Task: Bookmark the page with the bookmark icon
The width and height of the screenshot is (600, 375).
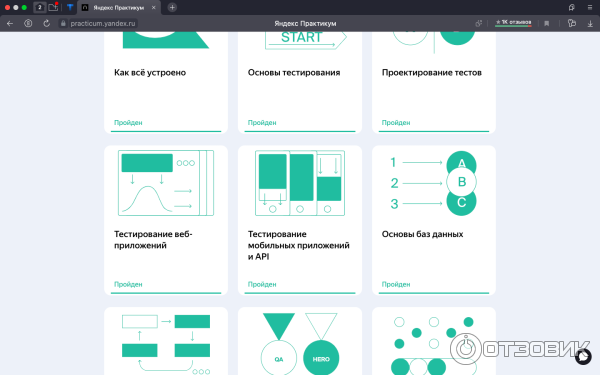Action: point(546,23)
